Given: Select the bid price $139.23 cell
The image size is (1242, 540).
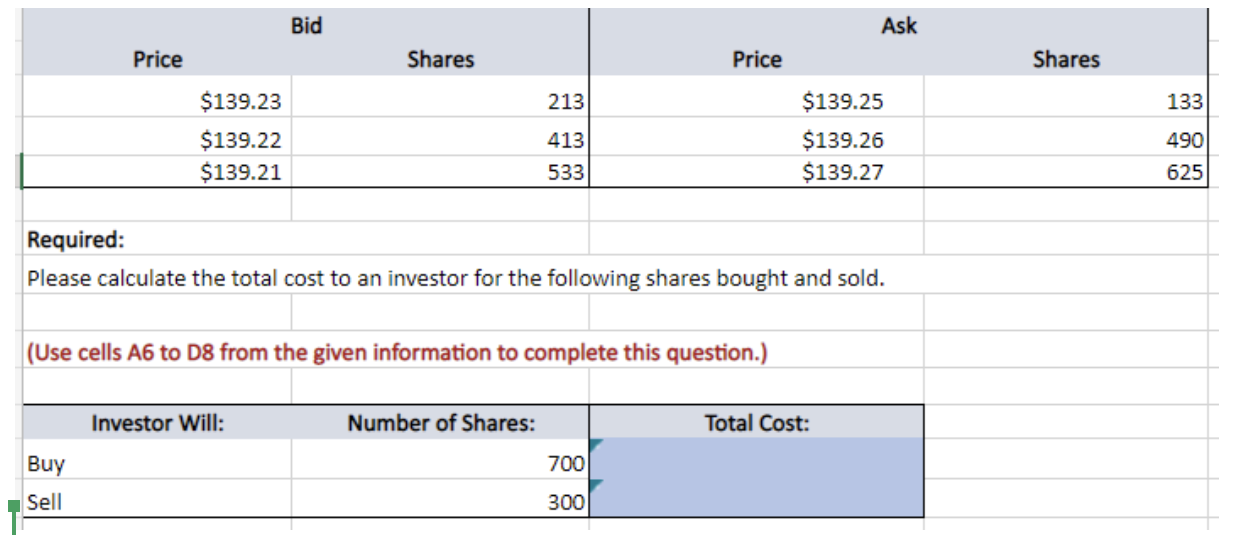Looking at the screenshot, I should (157, 100).
